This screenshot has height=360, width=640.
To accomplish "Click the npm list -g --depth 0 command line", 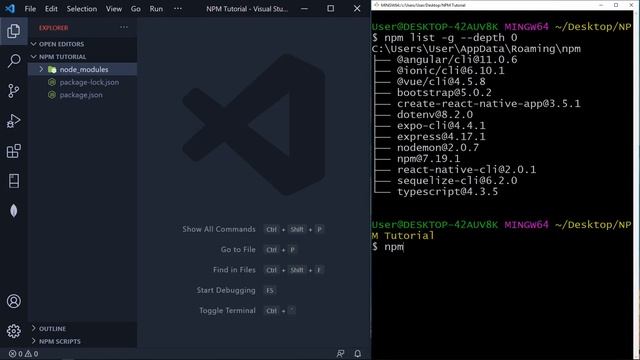I will [444, 38].
